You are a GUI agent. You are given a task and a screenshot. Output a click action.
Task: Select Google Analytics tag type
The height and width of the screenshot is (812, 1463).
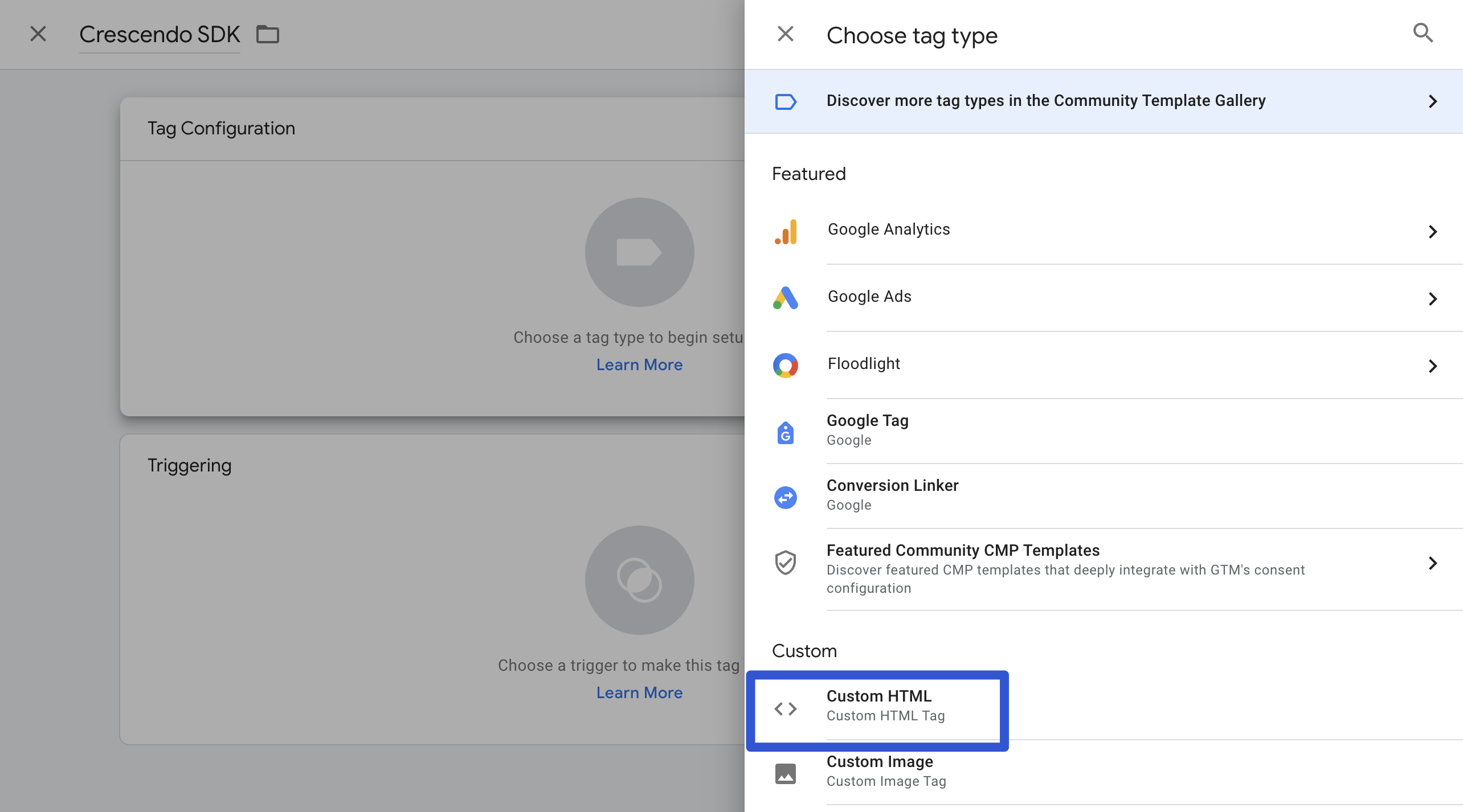[x=1104, y=231]
